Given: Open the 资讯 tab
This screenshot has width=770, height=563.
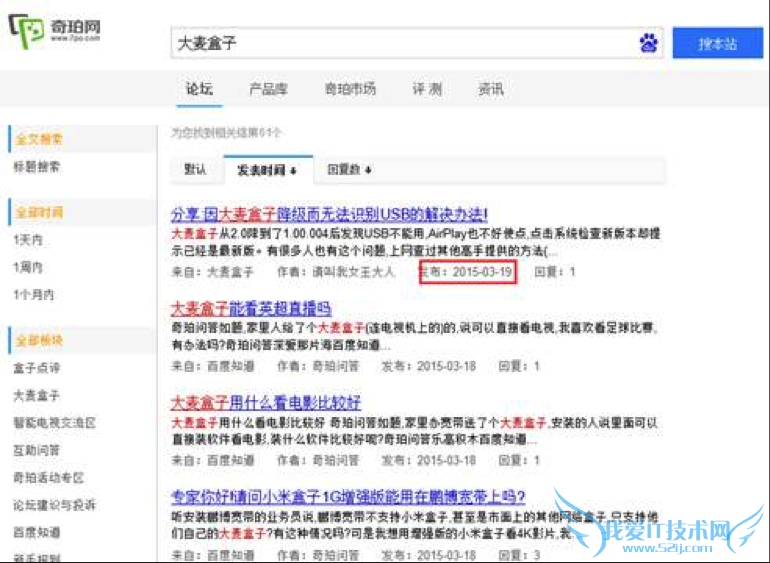Looking at the screenshot, I should point(491,89).
